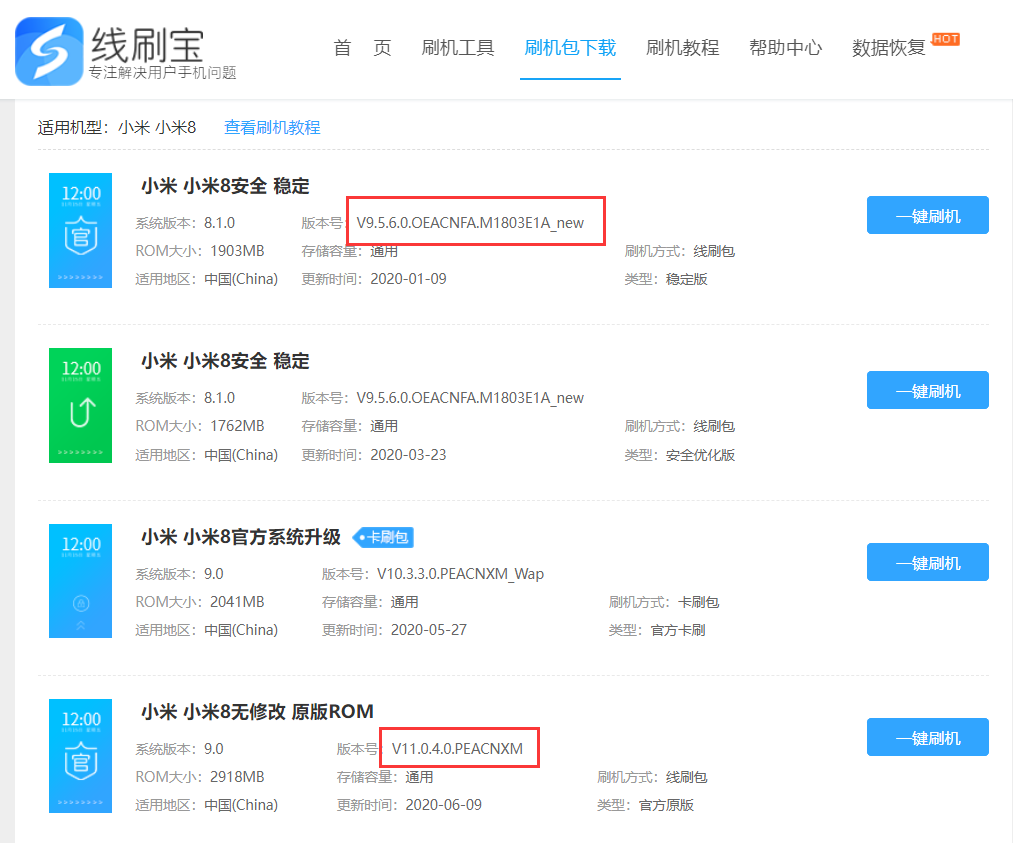The image size is (1013, 843).
Task: Open 小米8安全 稳定 title dated 2020-03-23
Action: point(225,361)
